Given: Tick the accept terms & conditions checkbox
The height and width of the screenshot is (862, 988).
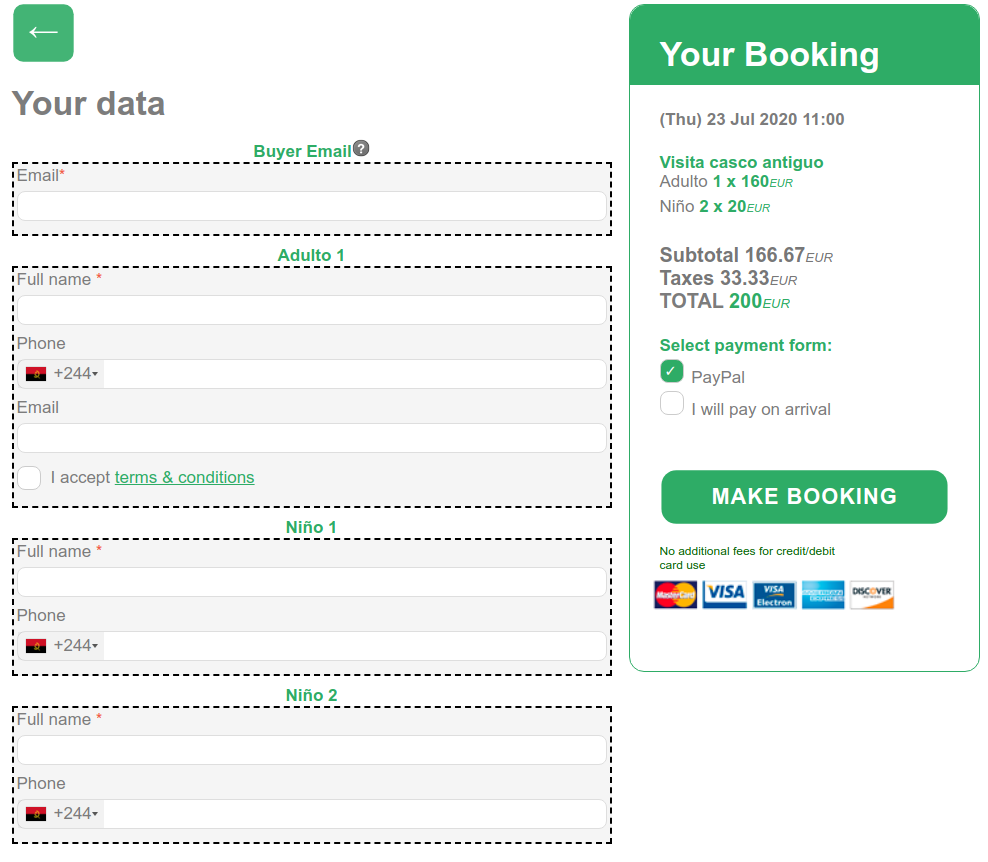Looking at the screenshot, I should (x=30, y=478).
